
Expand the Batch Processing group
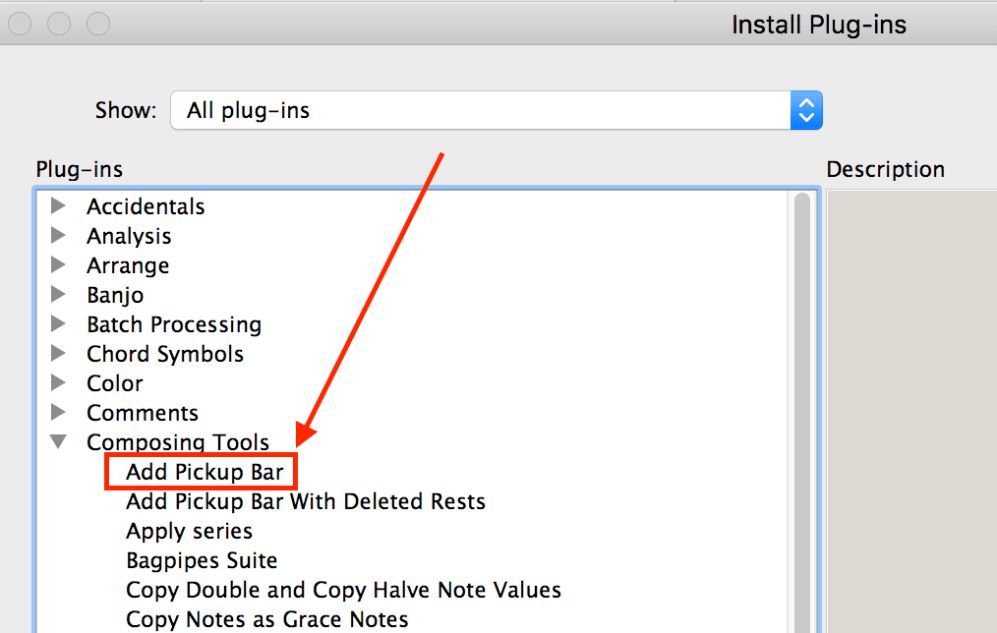pyautogui.click(x=58, y=324)
